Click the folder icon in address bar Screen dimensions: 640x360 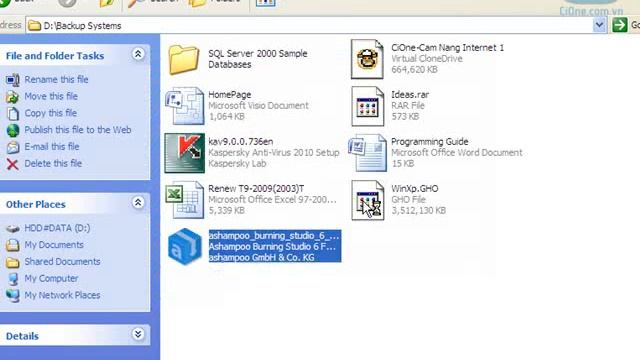click(34, 26)
